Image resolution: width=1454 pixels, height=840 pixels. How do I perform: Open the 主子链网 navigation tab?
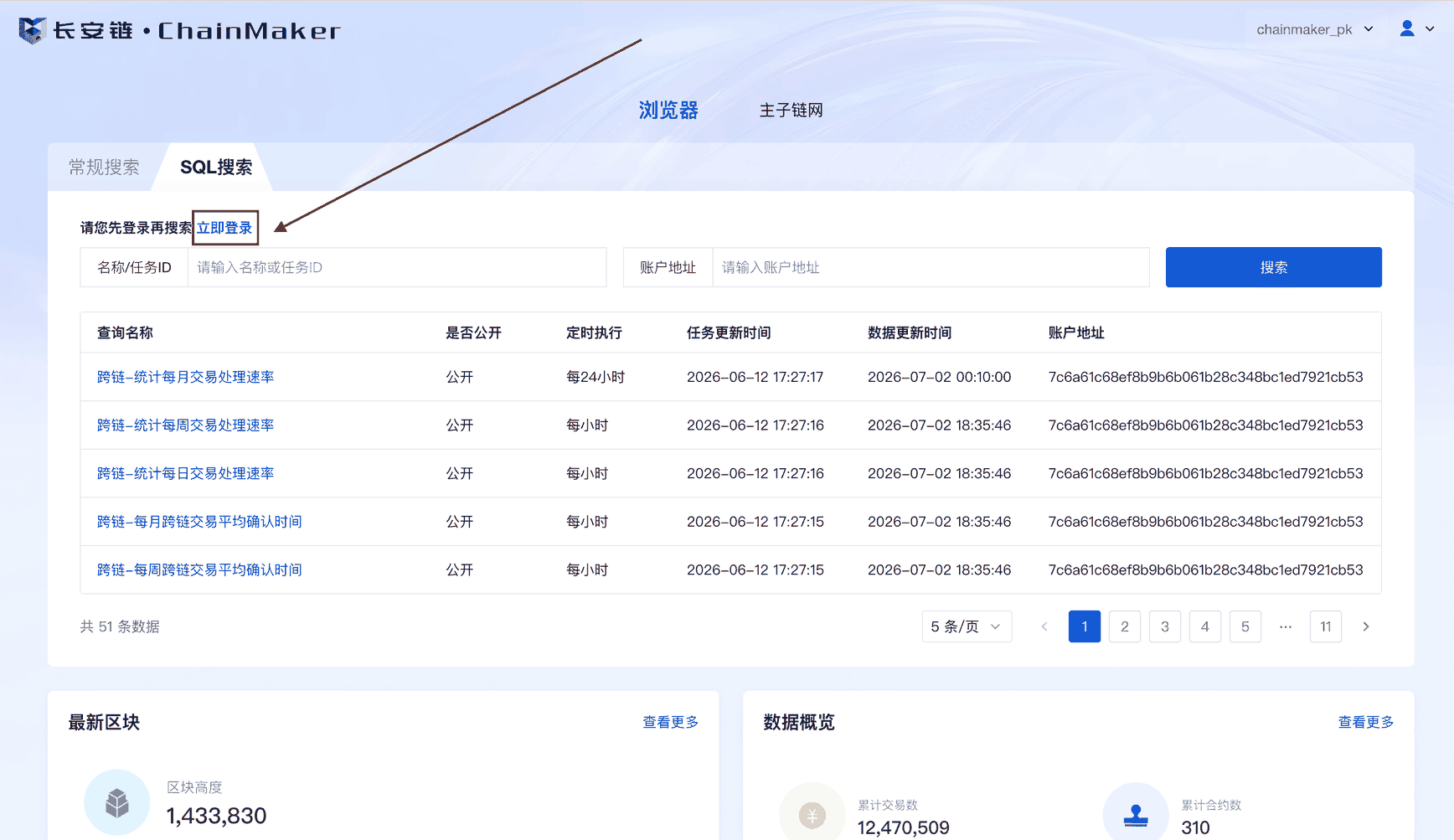pyautogui.click(x=791, y=111)
